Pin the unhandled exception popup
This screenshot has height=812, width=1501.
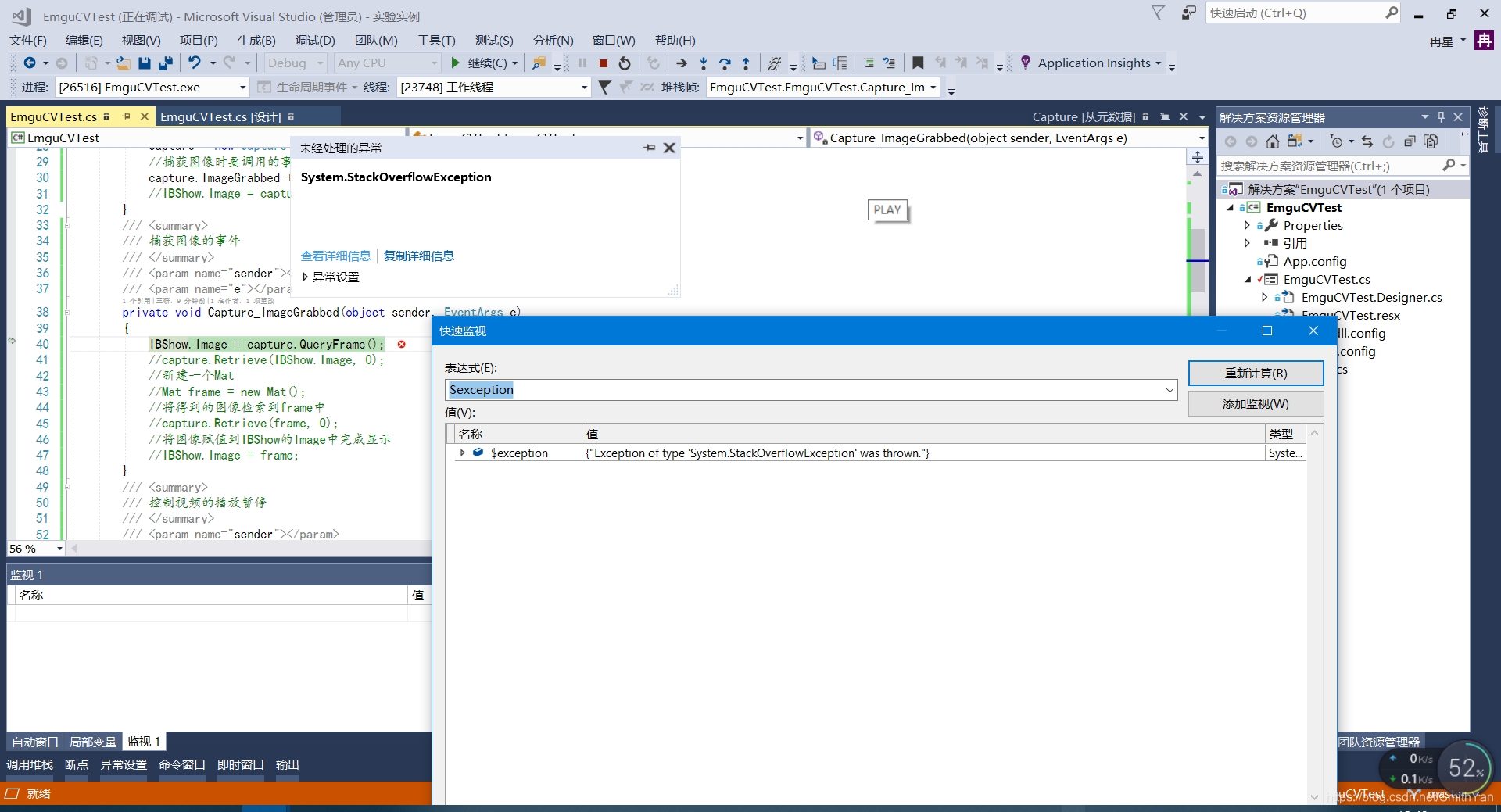point(650,148)
